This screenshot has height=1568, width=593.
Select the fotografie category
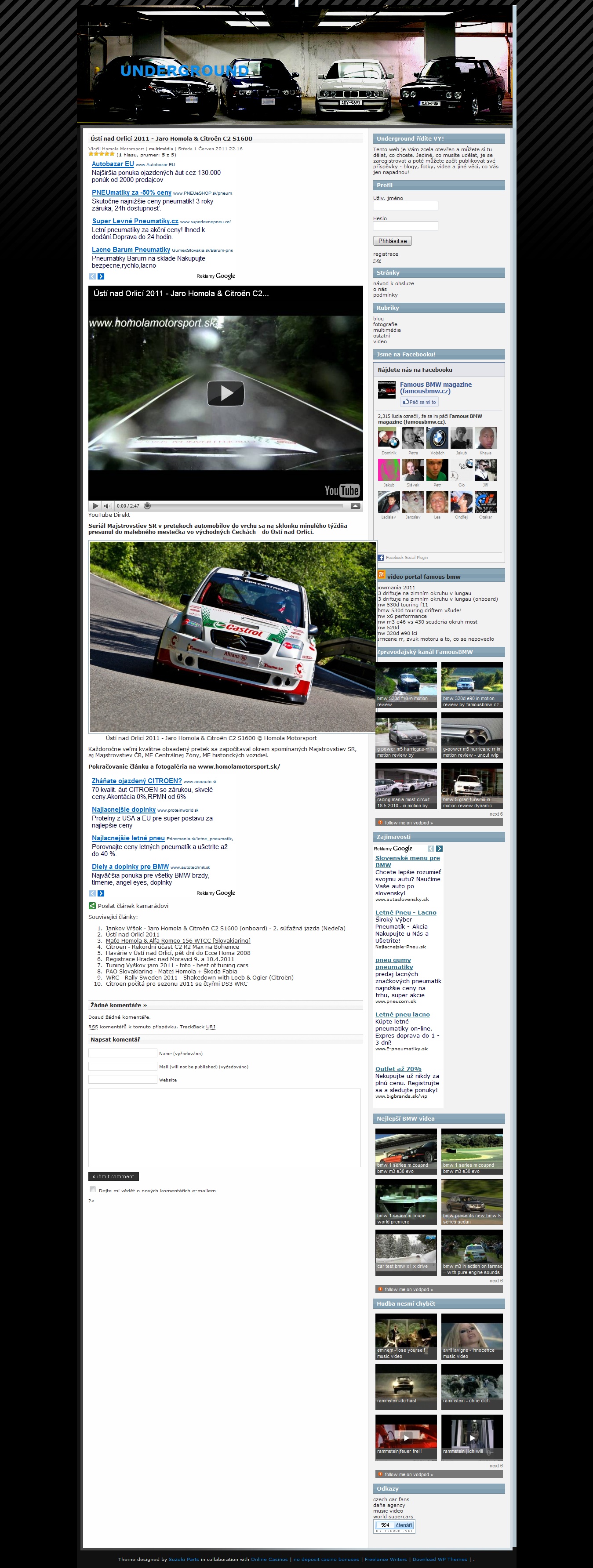(x=386, y=324)
